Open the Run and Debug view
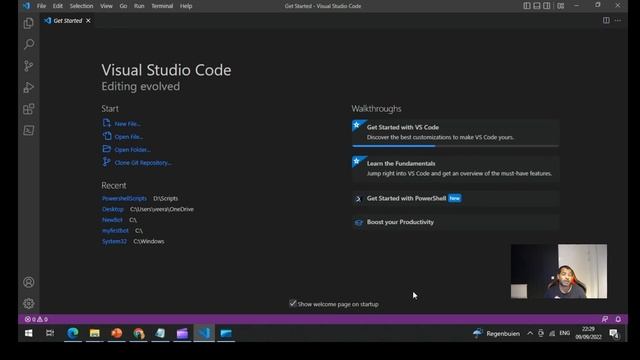Viewport: 640px width, 360px height. [x=29, y=87]
